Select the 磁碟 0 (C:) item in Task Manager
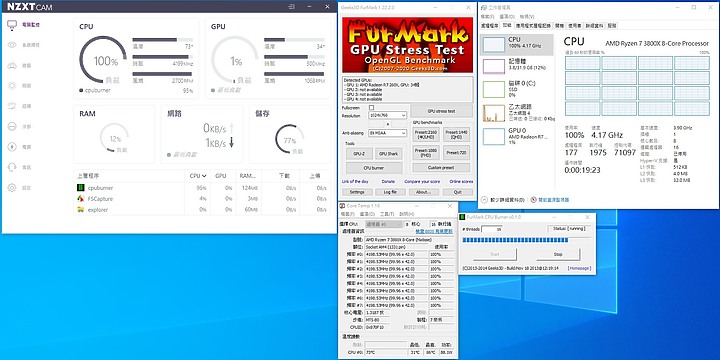Screen dimensions: 720x360 517,89
